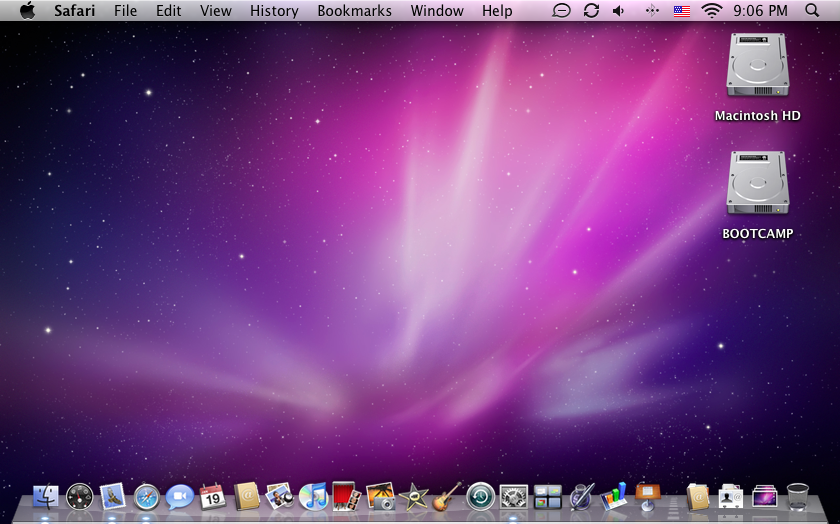
Task: Click the volume speaker menu bar icon
Action: [x=619, y=11]
